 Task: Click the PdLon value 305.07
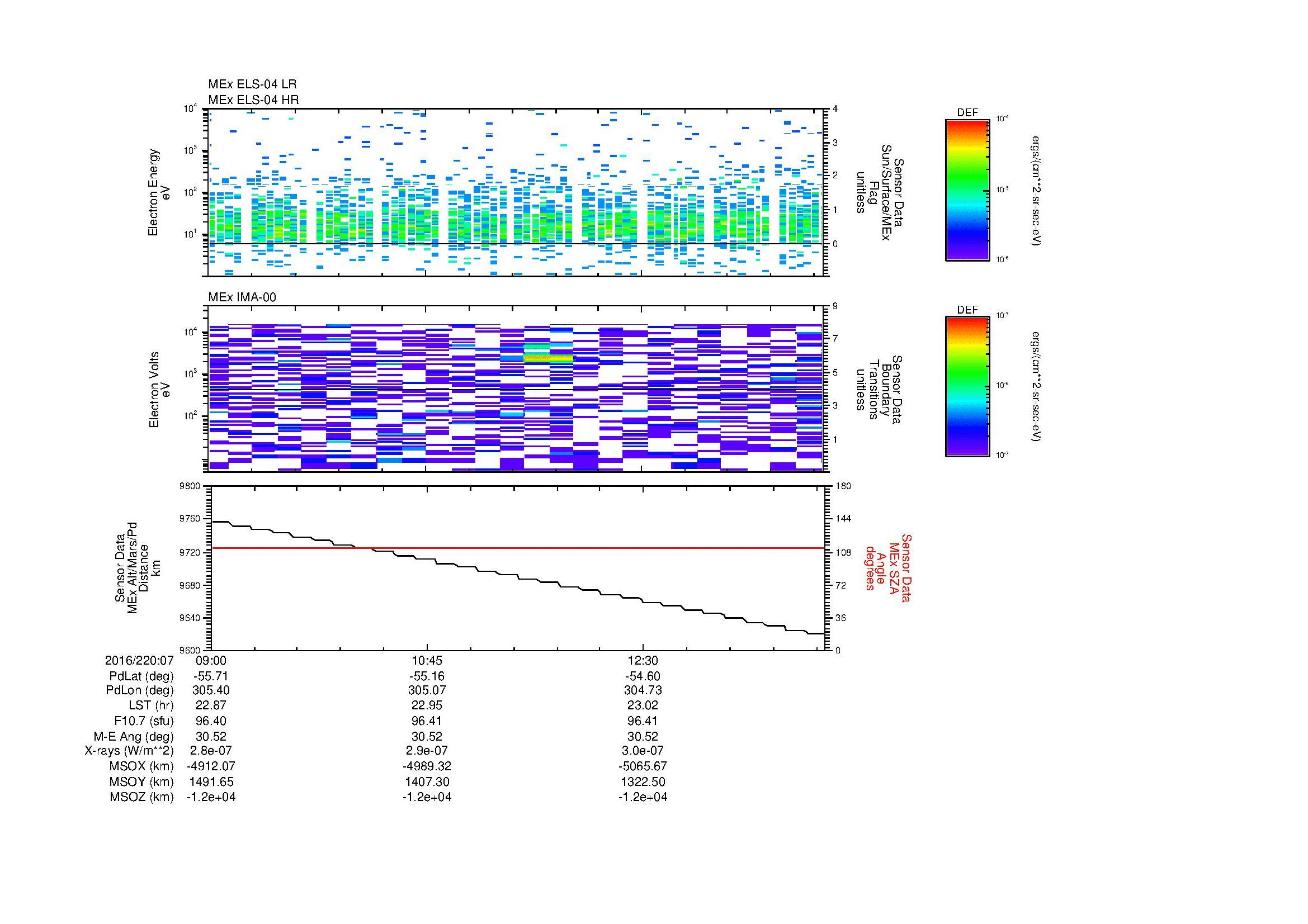[x=427, y=690]
